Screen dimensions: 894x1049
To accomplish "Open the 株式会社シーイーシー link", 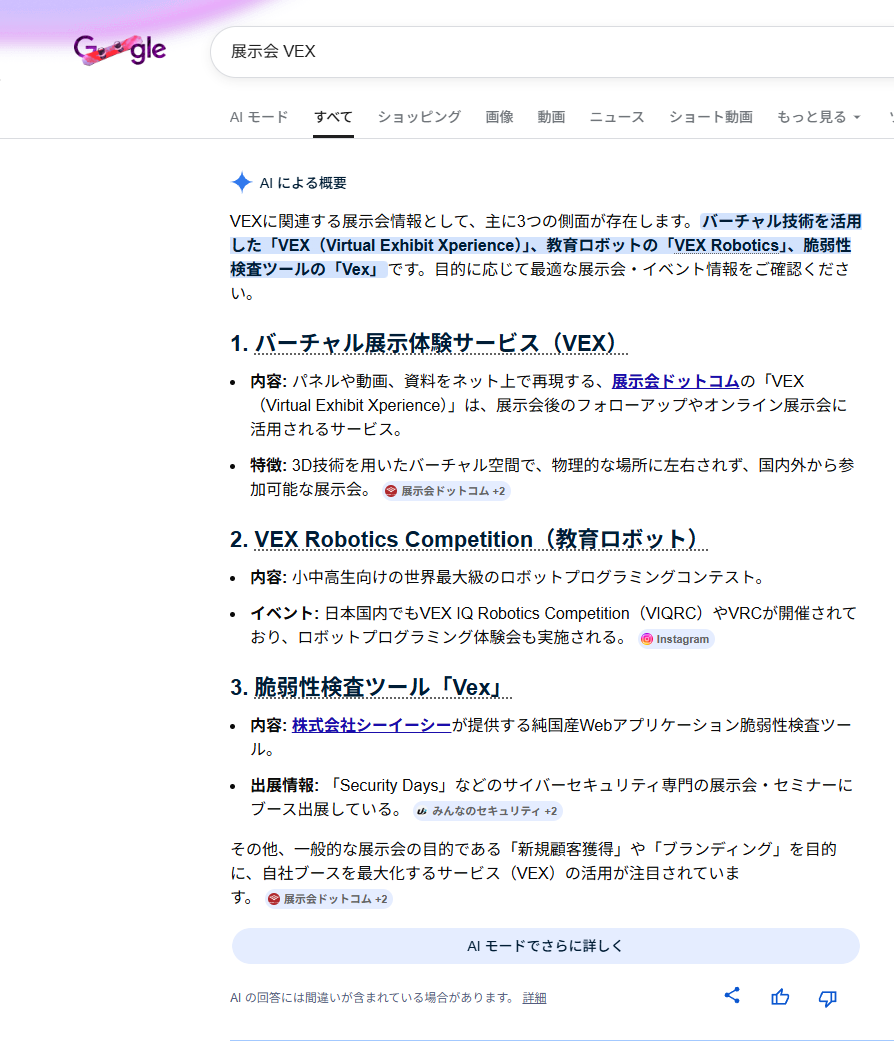I will (x=371, y=725).
